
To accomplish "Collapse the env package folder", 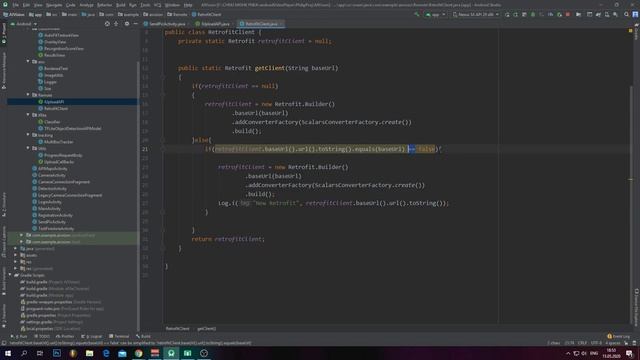I will click(x=28, y=62).
